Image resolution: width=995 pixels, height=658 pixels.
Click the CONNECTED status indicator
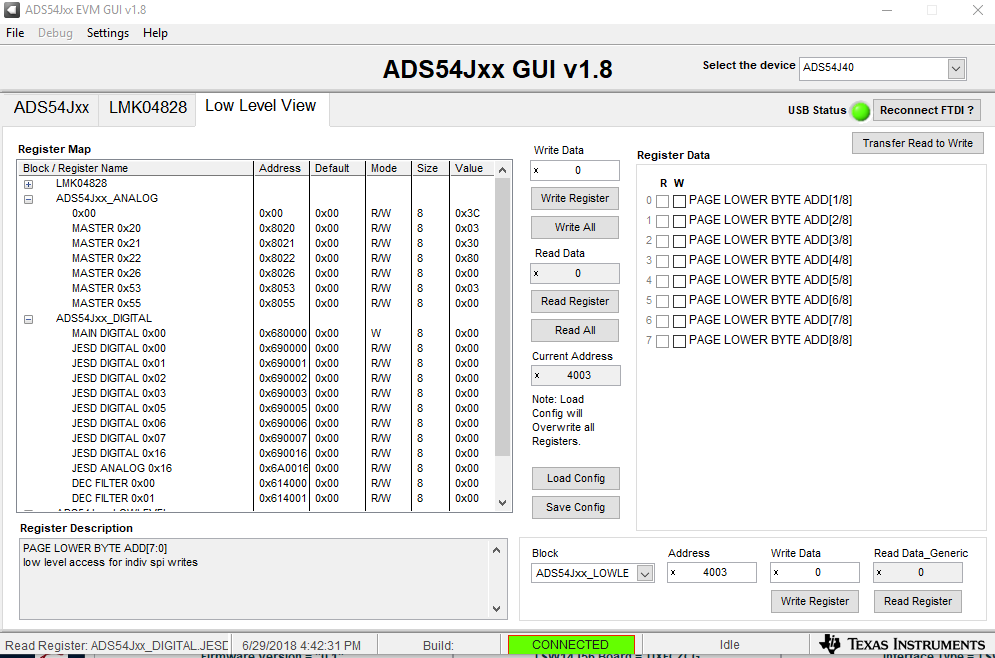(571, 645)
